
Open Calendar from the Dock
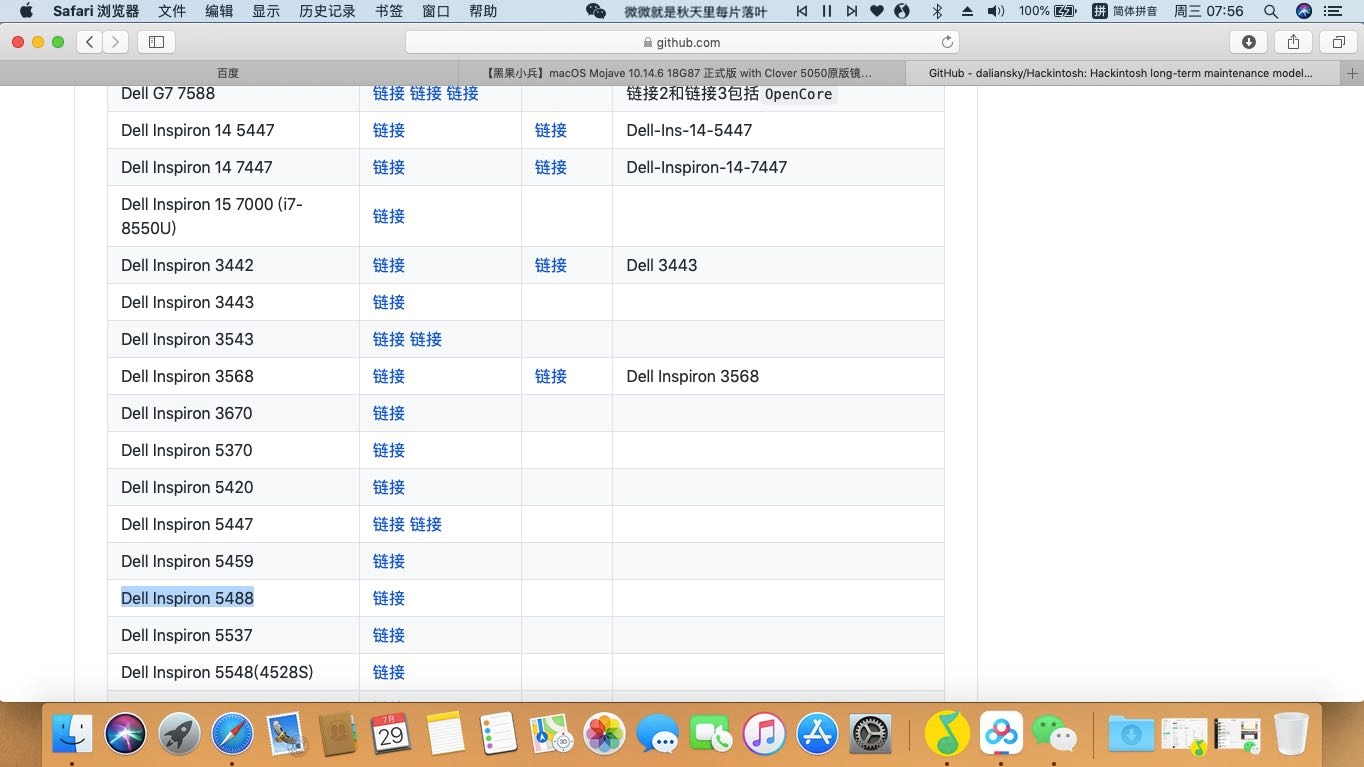click(x=391, y=735)
